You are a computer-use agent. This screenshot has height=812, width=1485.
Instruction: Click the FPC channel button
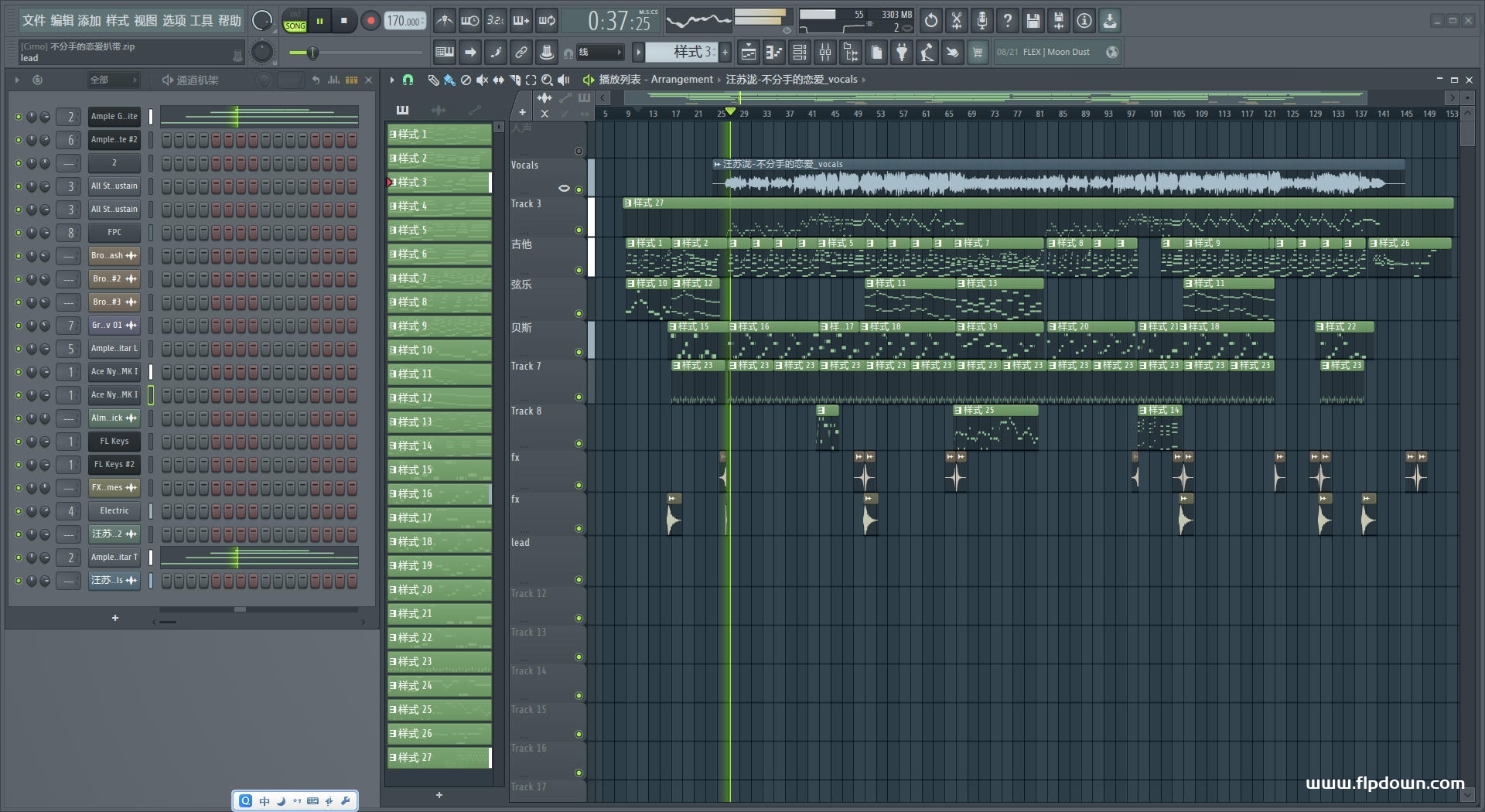tap(114, 233)
